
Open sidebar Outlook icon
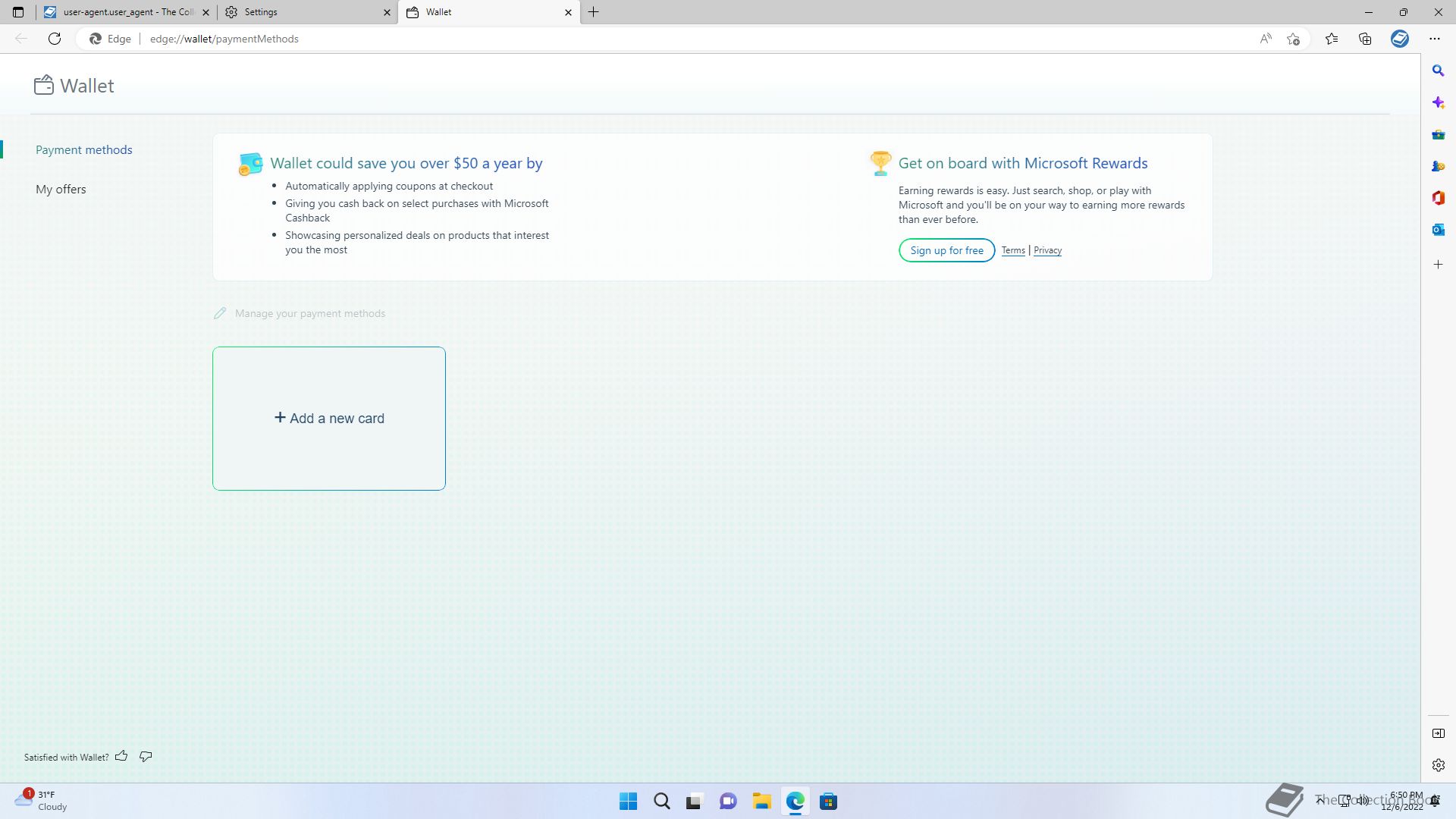pos(1439,230)
